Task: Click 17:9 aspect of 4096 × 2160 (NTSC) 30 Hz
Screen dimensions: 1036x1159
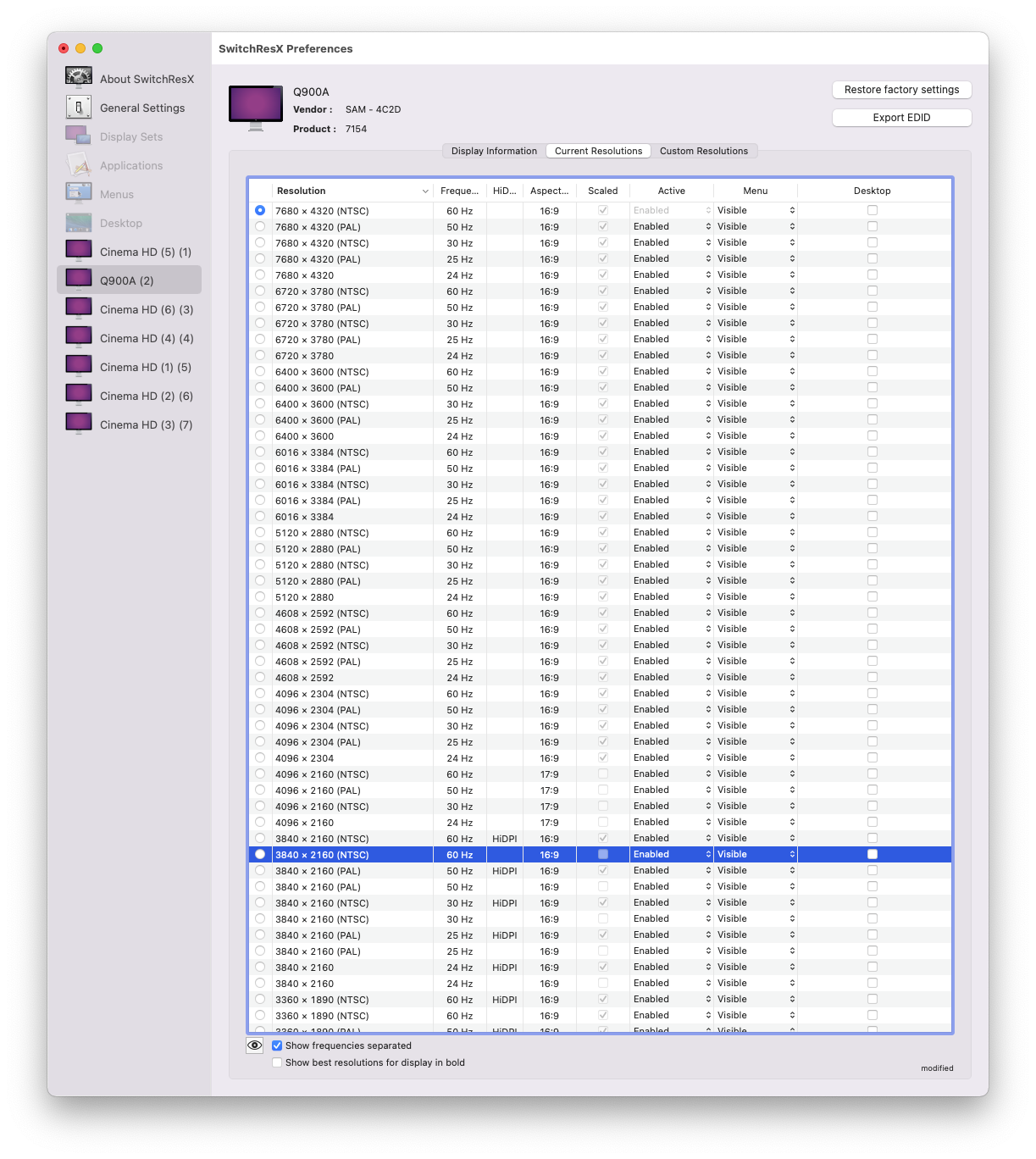Action: [550, 806]
